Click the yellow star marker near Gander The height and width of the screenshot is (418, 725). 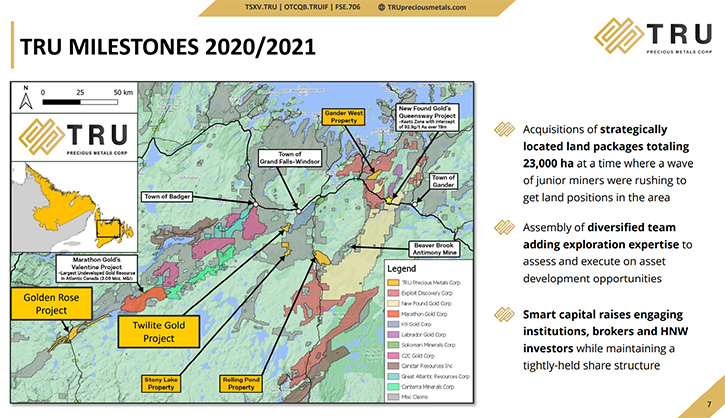pyautogui.click(x=389, y=200)
